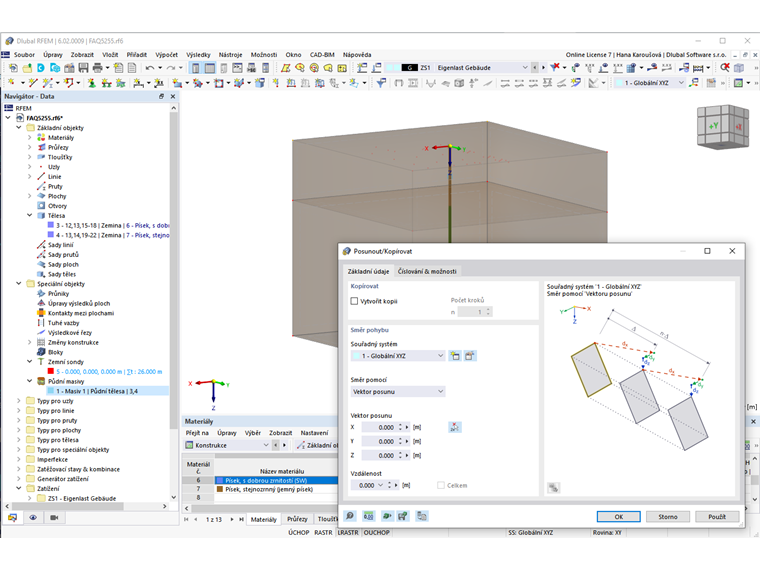Click the Save icon in the main toolbar
This screenshot has height=570, width=760.
[83, 68]
